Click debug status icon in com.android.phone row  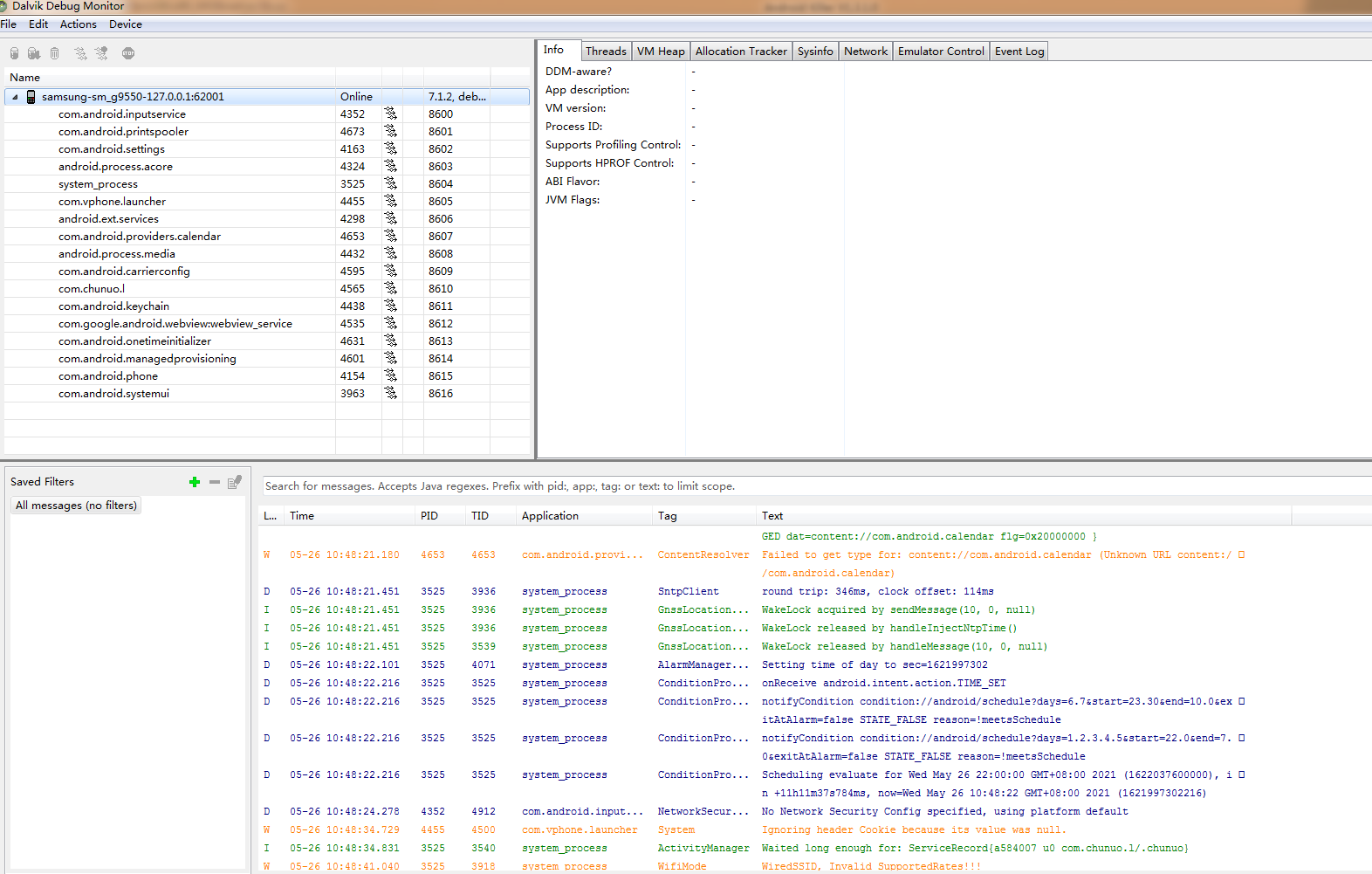(390, 375)
